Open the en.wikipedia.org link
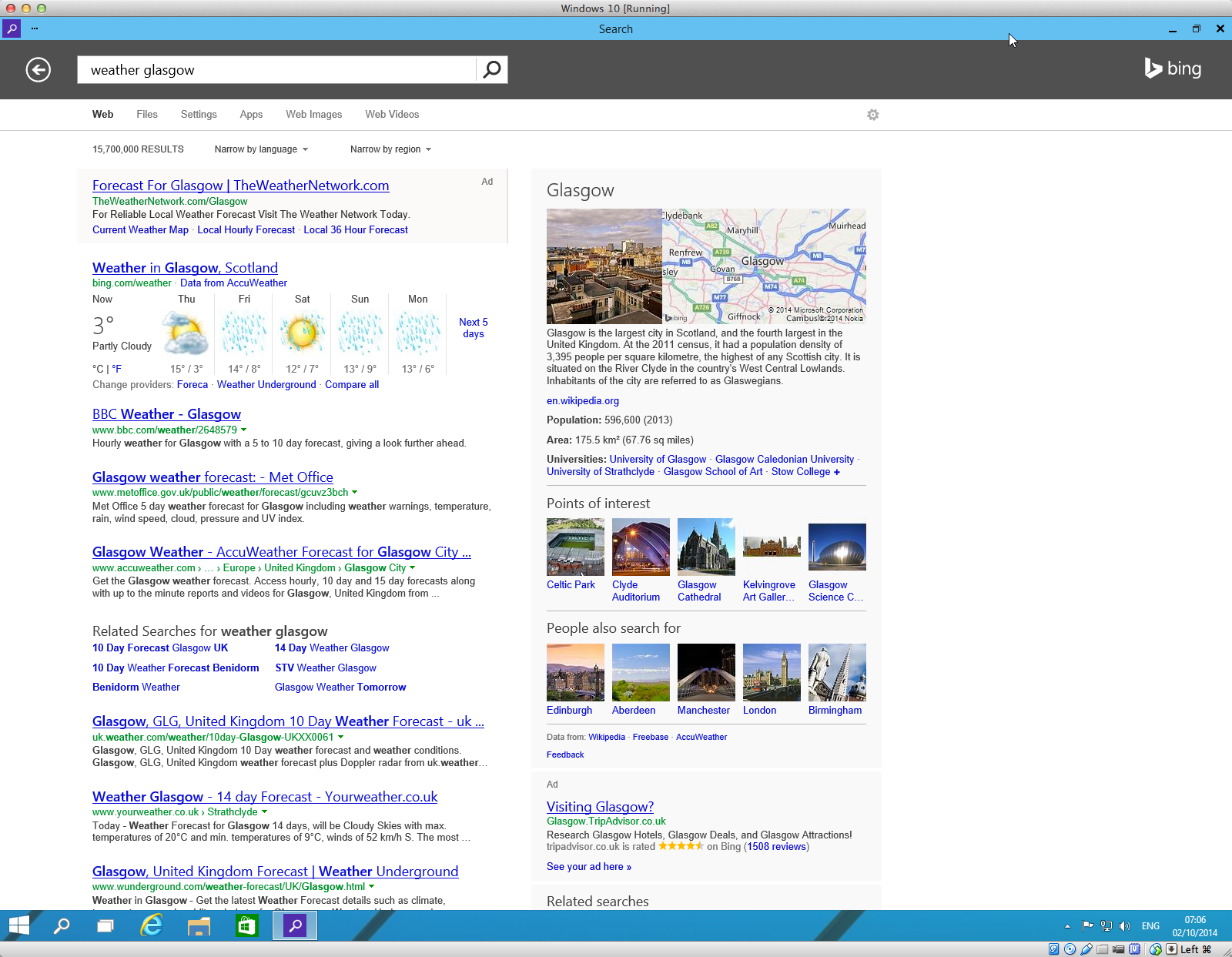The height and width of the screenshot is (957, 1232). pos(583,401)
